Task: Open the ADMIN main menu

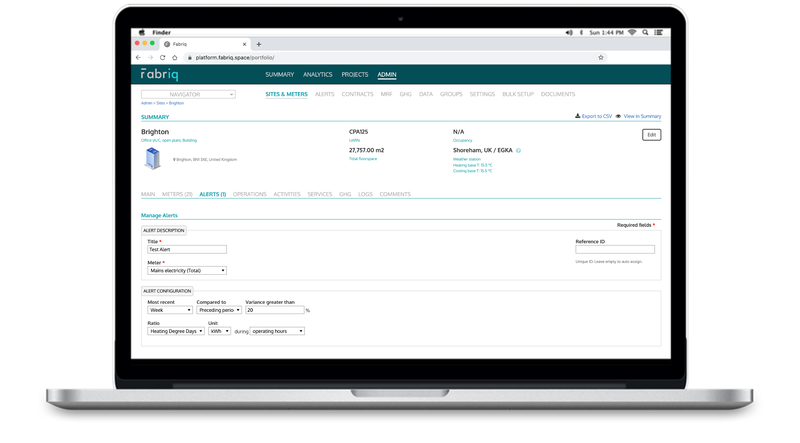Action: tap(387, 75)
